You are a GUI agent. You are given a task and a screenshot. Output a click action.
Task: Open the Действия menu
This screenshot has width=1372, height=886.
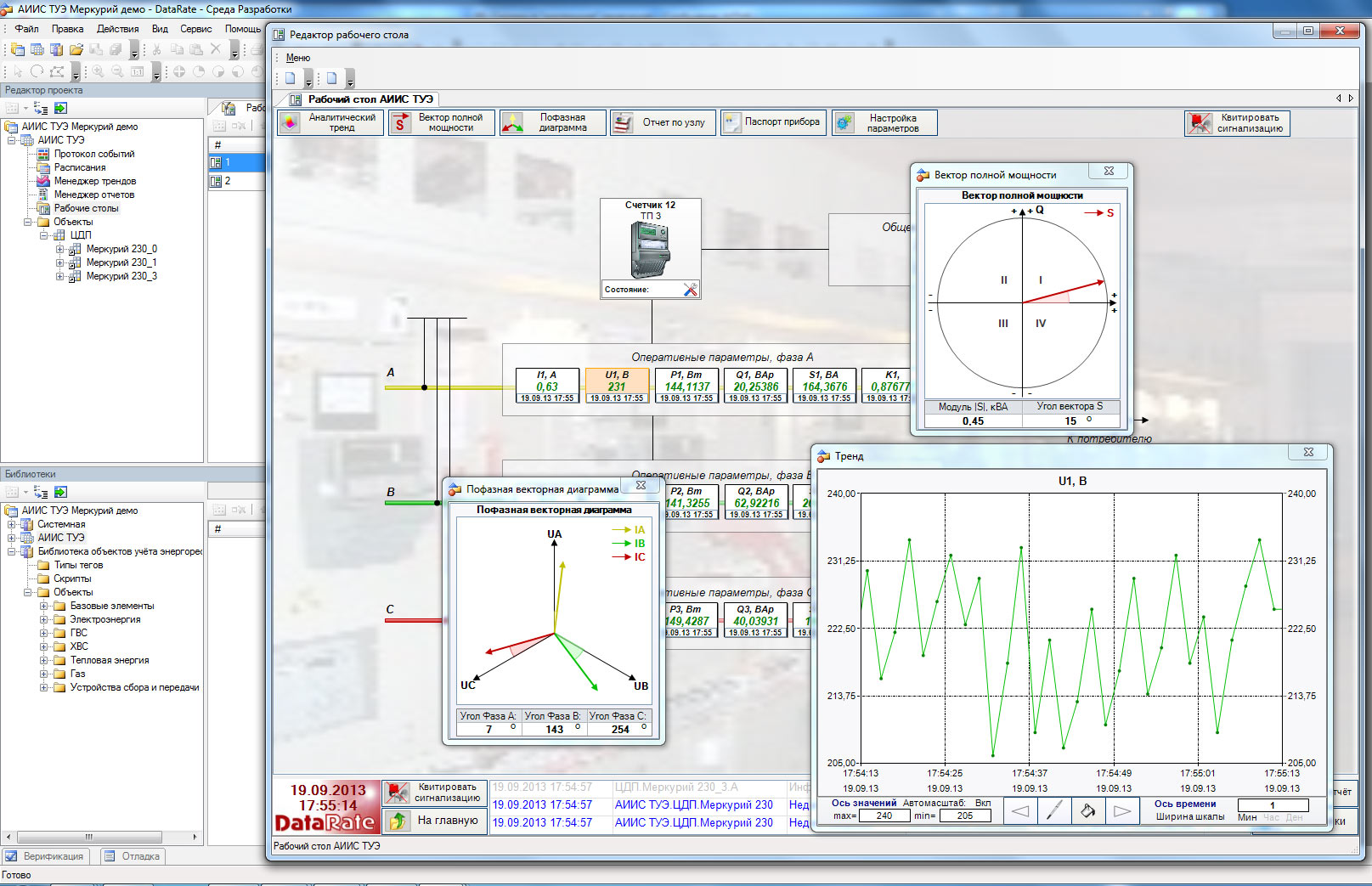click(x=117, y=29)
